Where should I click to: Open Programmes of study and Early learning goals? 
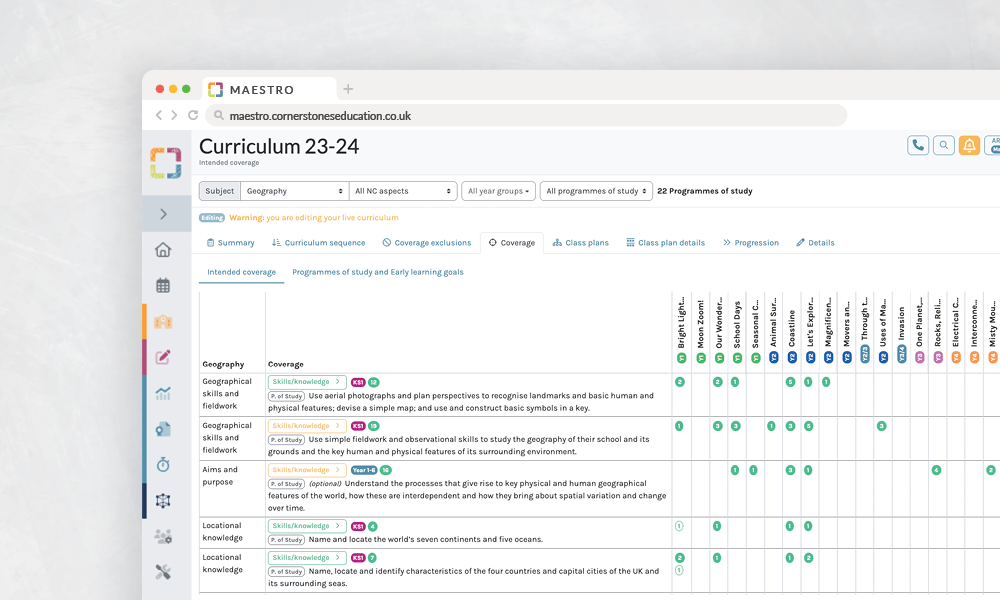pos(377,272)
